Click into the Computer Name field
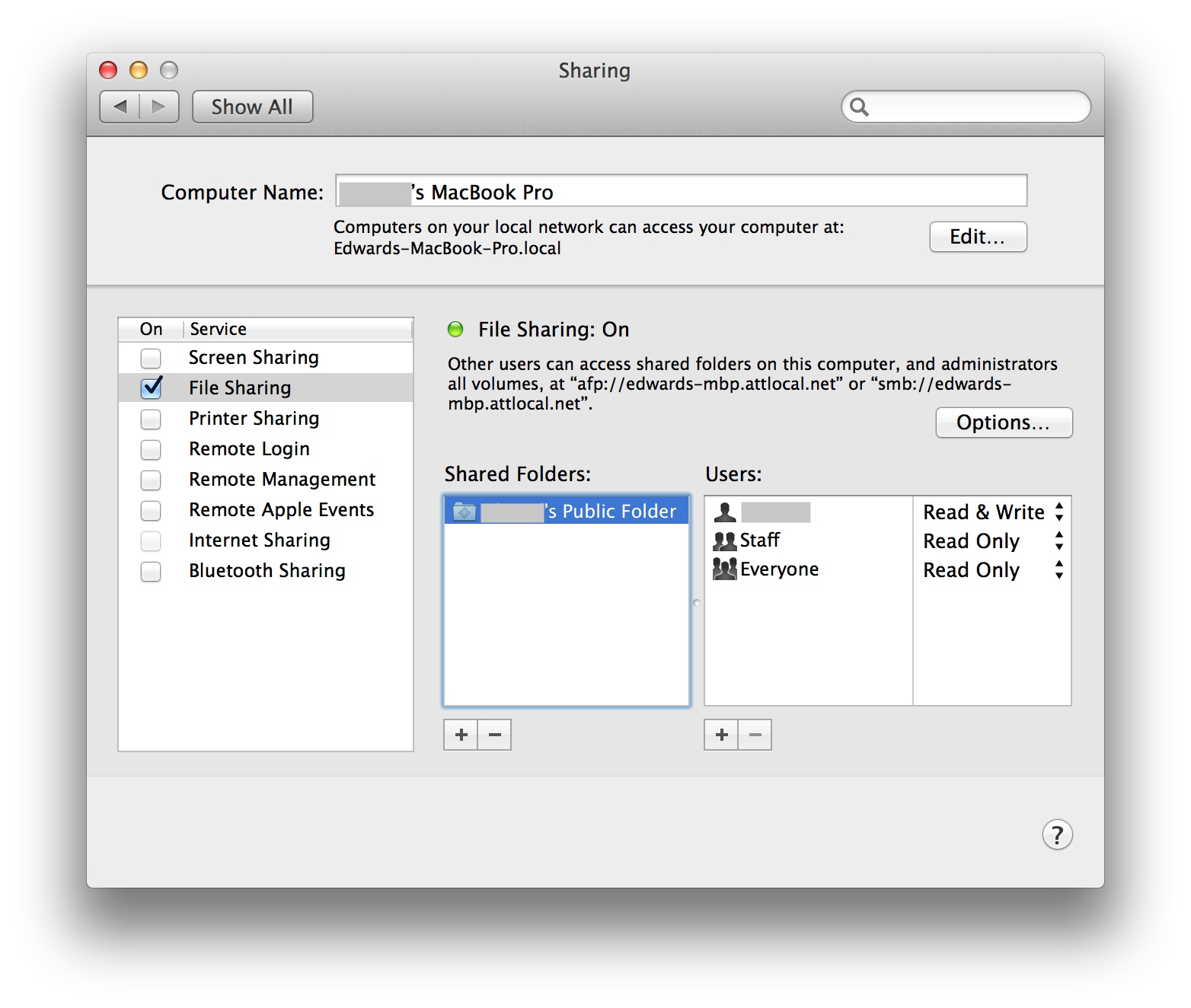 (x=682, y=191)
